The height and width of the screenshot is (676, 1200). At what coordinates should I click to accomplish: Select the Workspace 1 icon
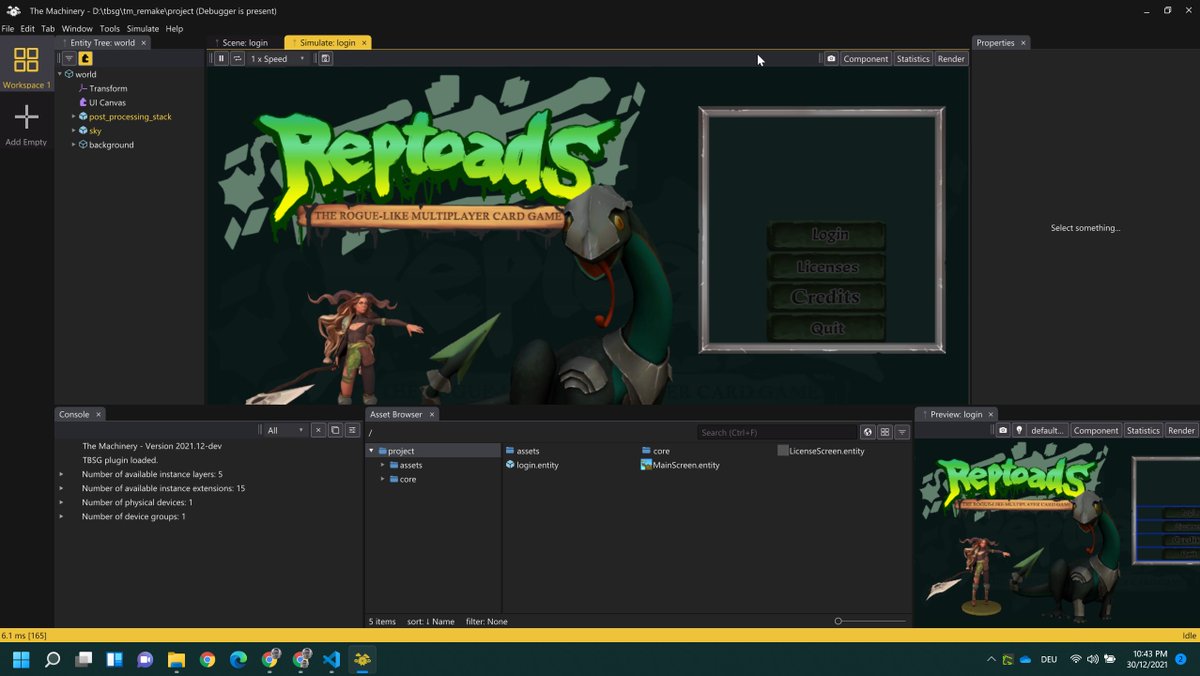pos(26,60)
